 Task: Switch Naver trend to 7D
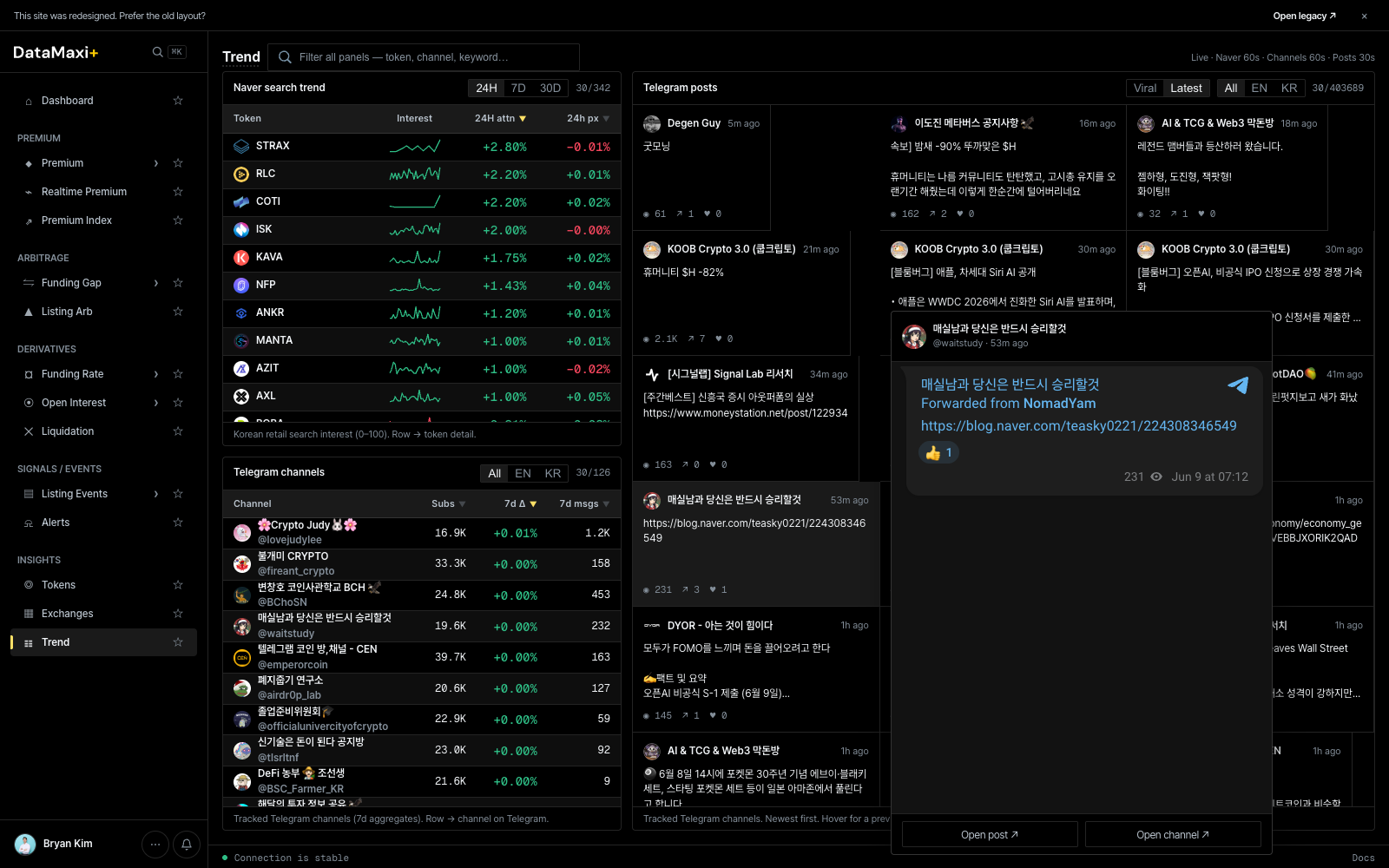click(518, 89)
